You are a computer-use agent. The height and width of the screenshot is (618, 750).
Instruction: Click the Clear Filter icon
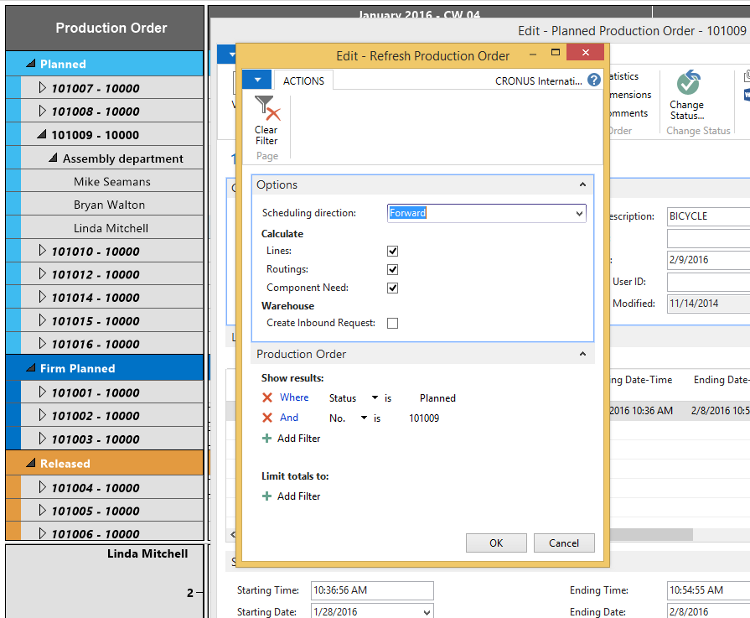(x=267, y=109)
